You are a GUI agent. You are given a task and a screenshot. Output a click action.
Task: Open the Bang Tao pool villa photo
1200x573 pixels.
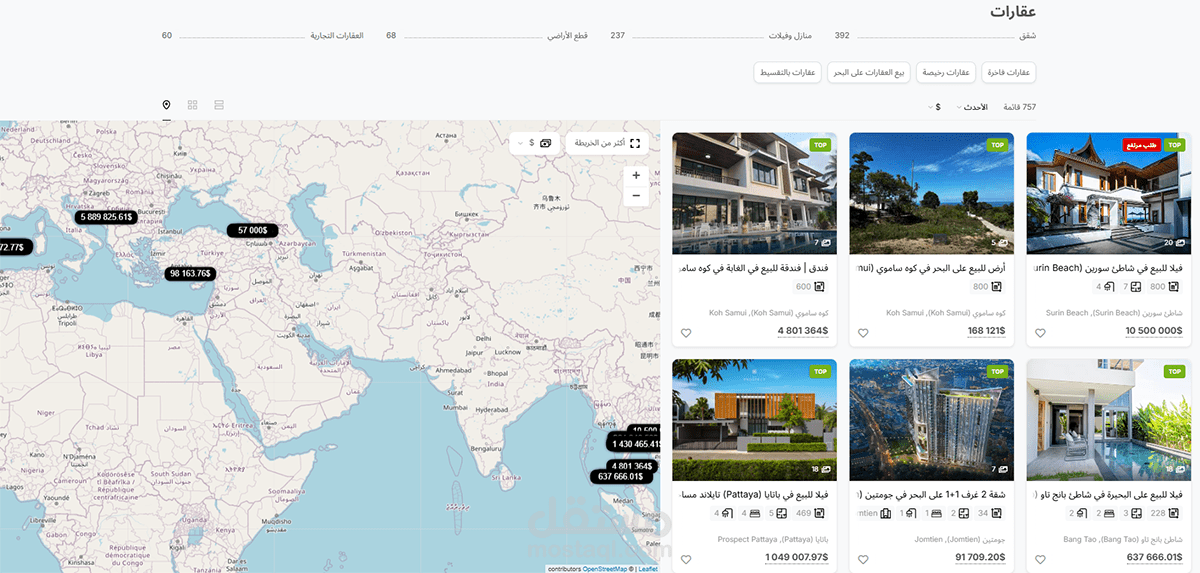[x=1108, y=419]
